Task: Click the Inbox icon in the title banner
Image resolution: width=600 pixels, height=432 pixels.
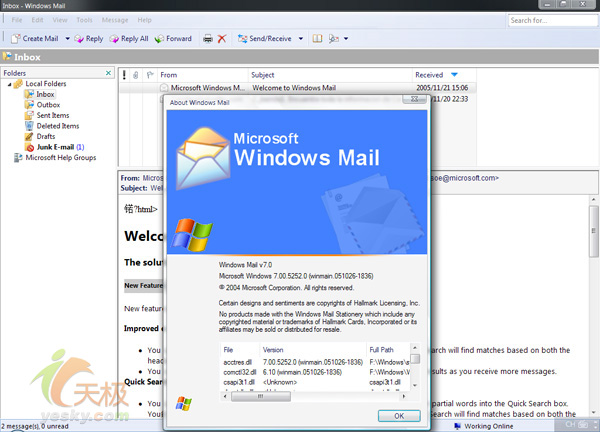Action: (x=7, y=57)
